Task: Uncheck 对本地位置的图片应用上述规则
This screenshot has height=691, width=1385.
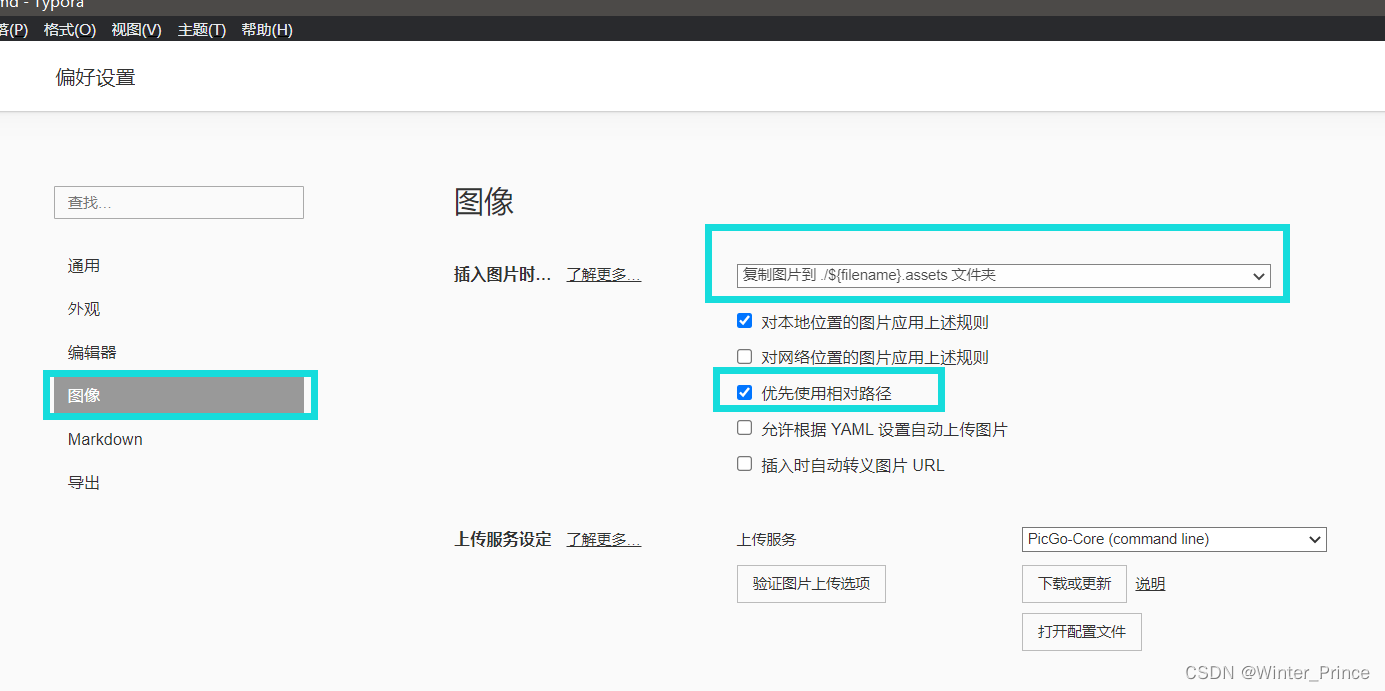Action: tap(744, 320)
